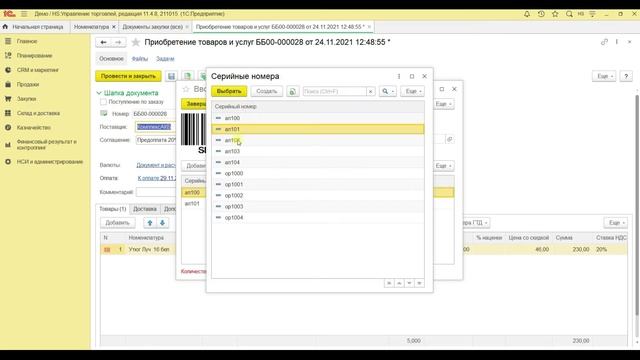Move row up arrow in goods table

(150, 223)
